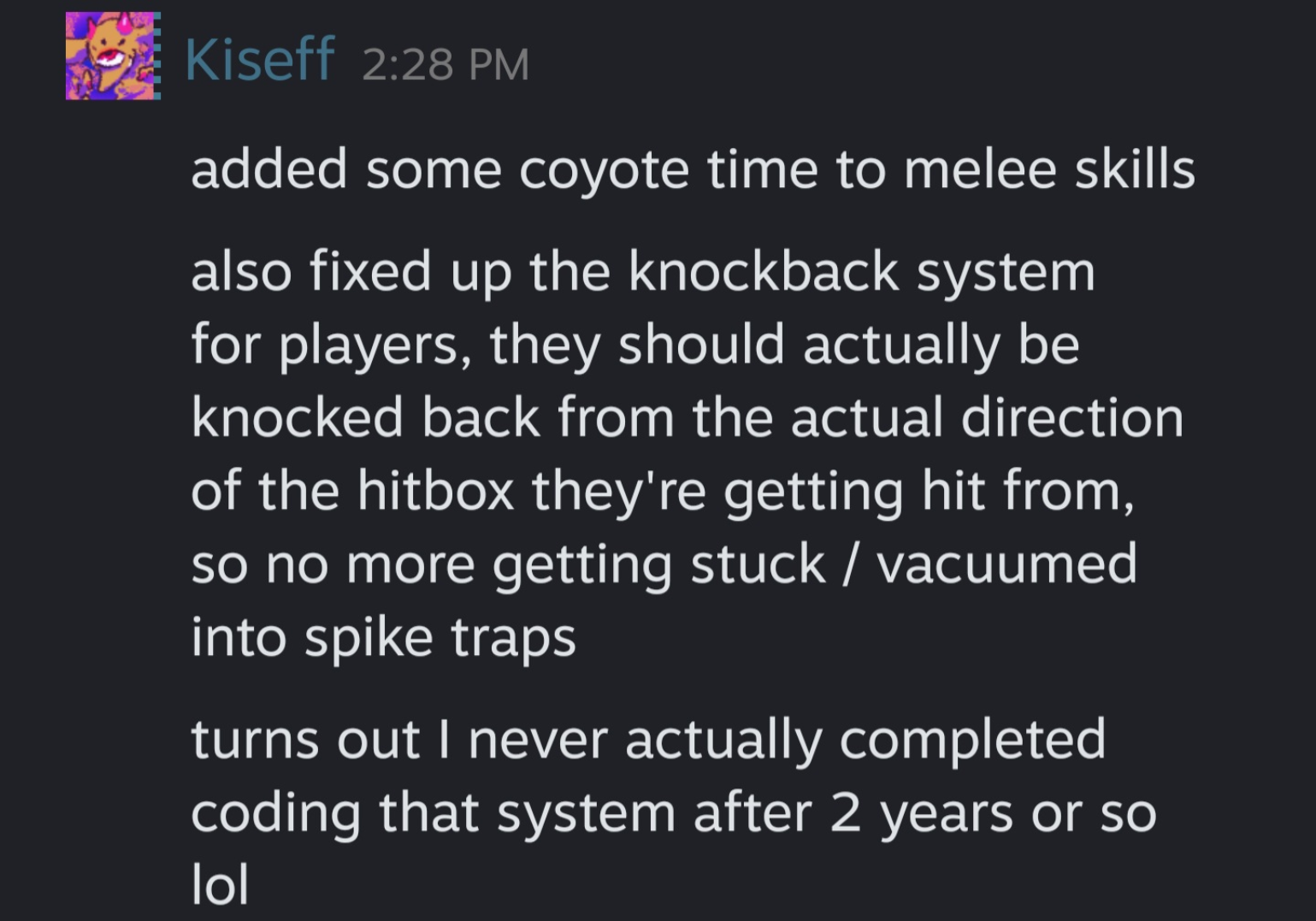1316x921 pixels.
Task: Click the word 'stuck' before the slash
Action: point(758,564)
